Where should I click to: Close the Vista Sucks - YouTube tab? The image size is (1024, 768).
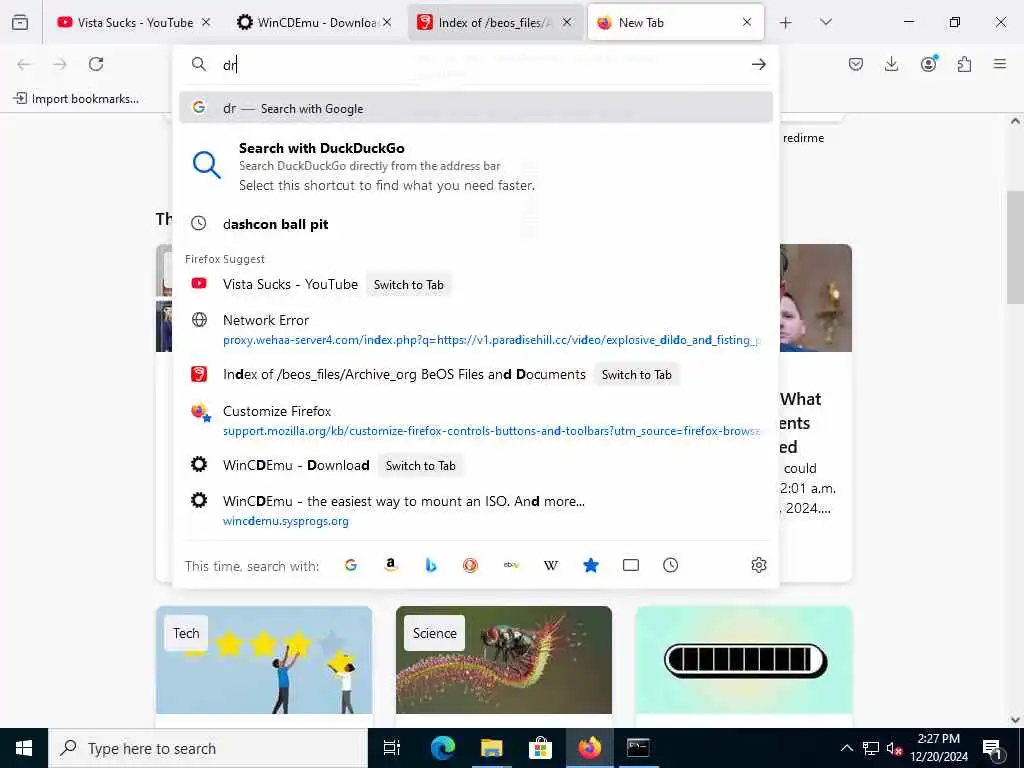pyautogui.click(x=206, y=22)
